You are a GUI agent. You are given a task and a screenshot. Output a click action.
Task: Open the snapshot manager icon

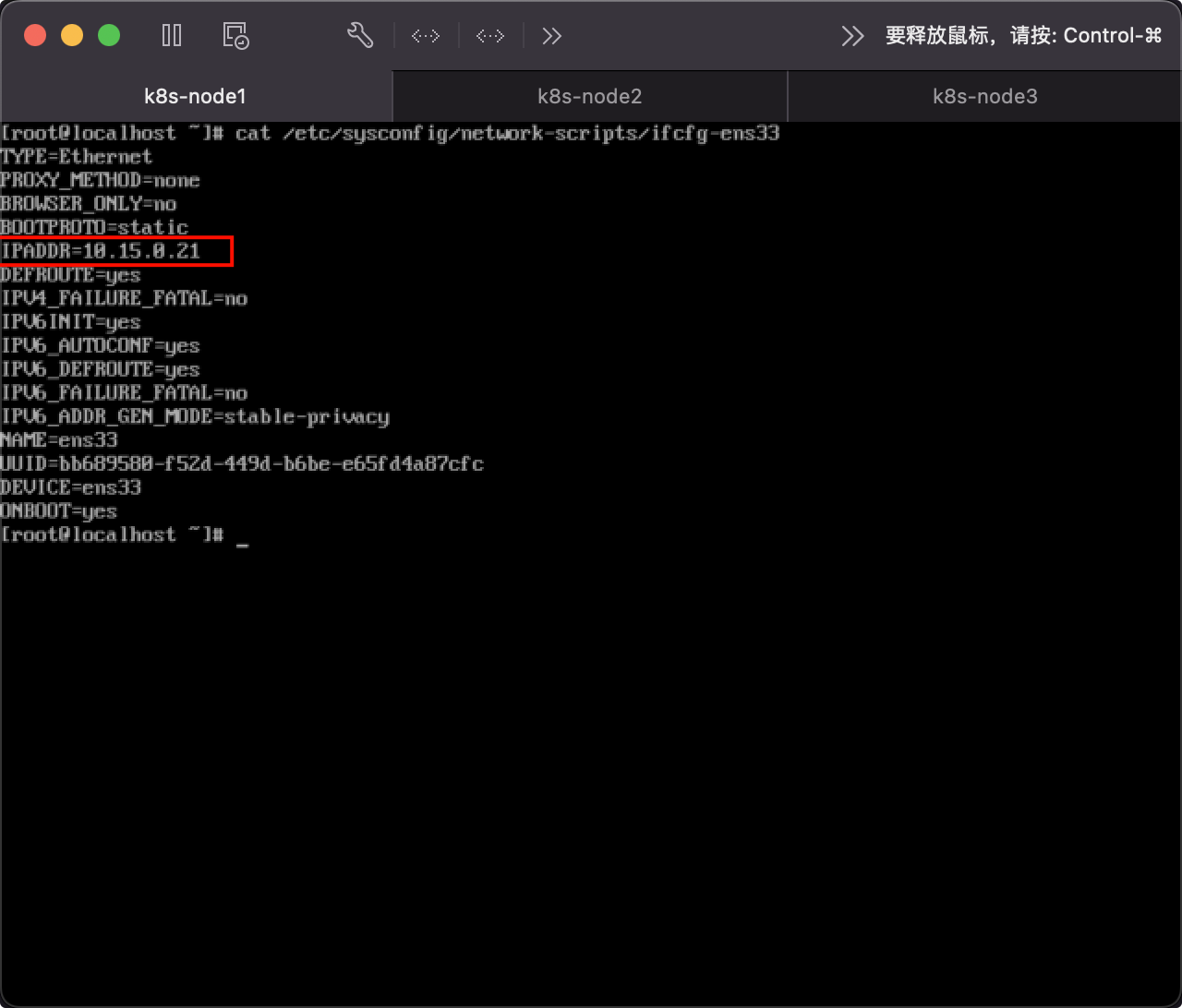tap(236, 36)
